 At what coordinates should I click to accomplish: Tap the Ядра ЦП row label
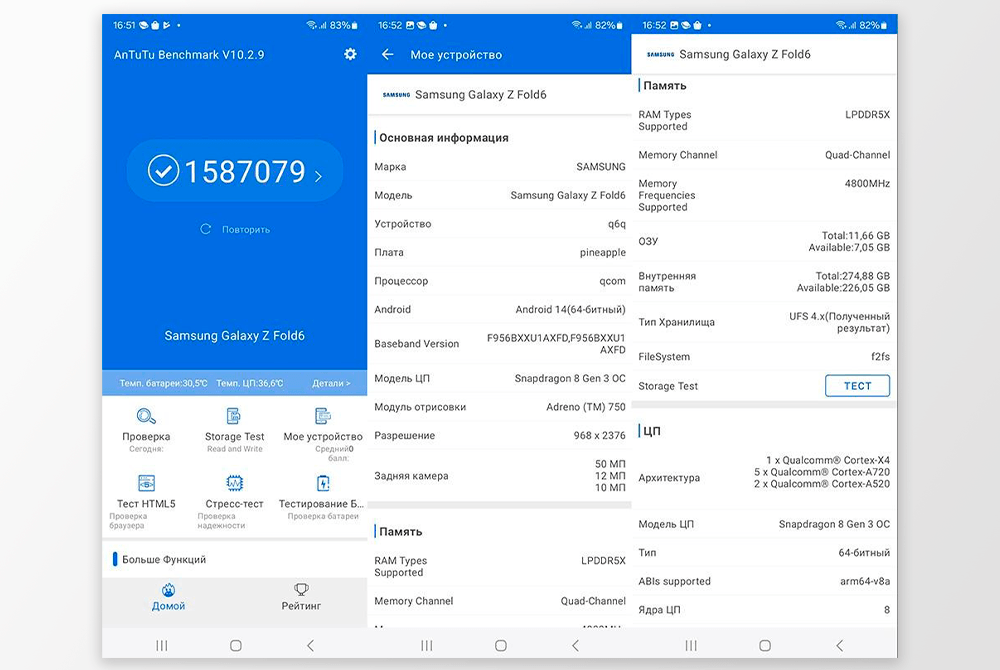(x=659, y=610)
